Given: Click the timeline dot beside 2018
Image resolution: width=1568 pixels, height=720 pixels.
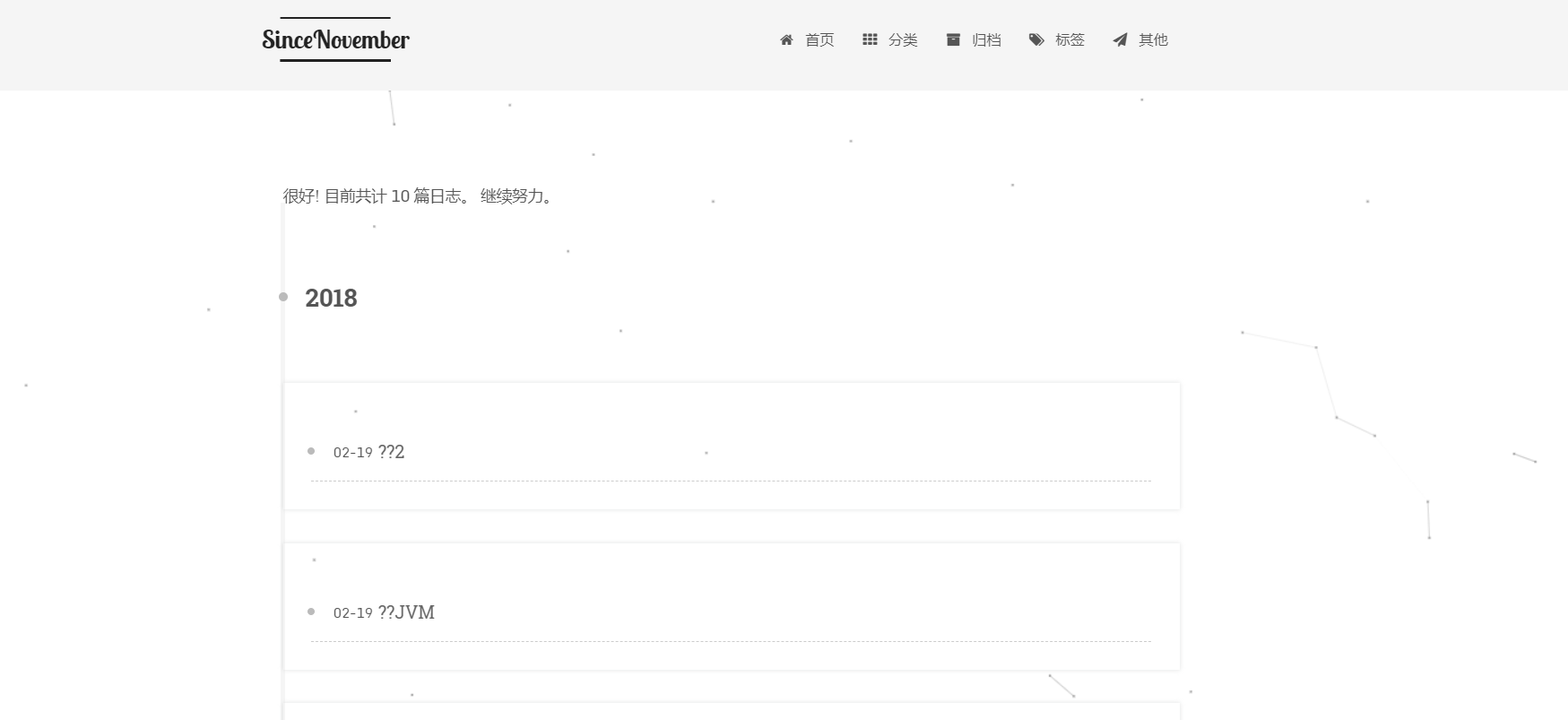Looking at the screenshot, I should tap(283, 297).
